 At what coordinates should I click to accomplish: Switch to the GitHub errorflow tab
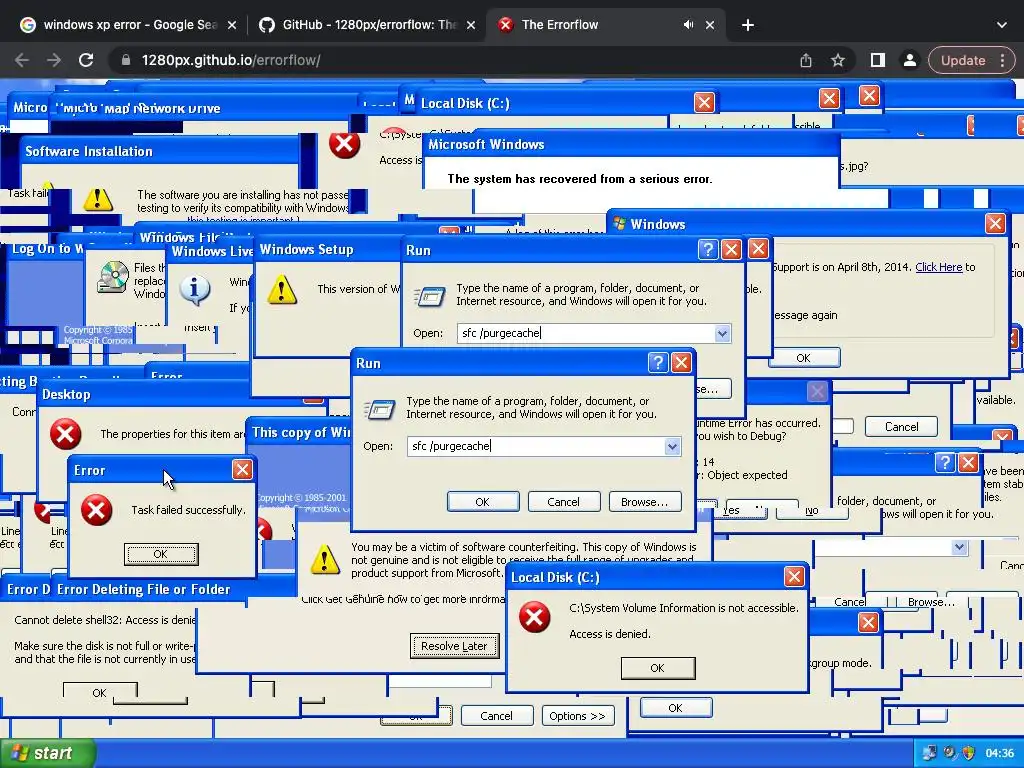coord(368,25)
